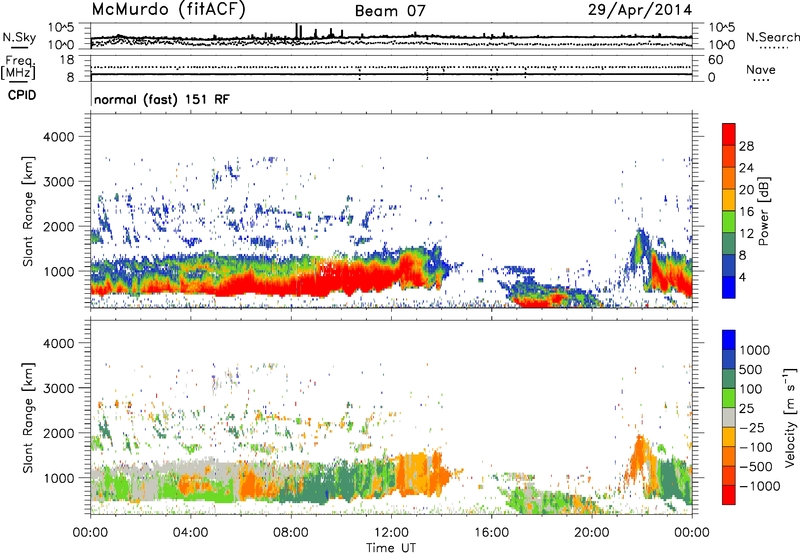Click the 2000 range tick in Power panel

click(x=59, y=226)
